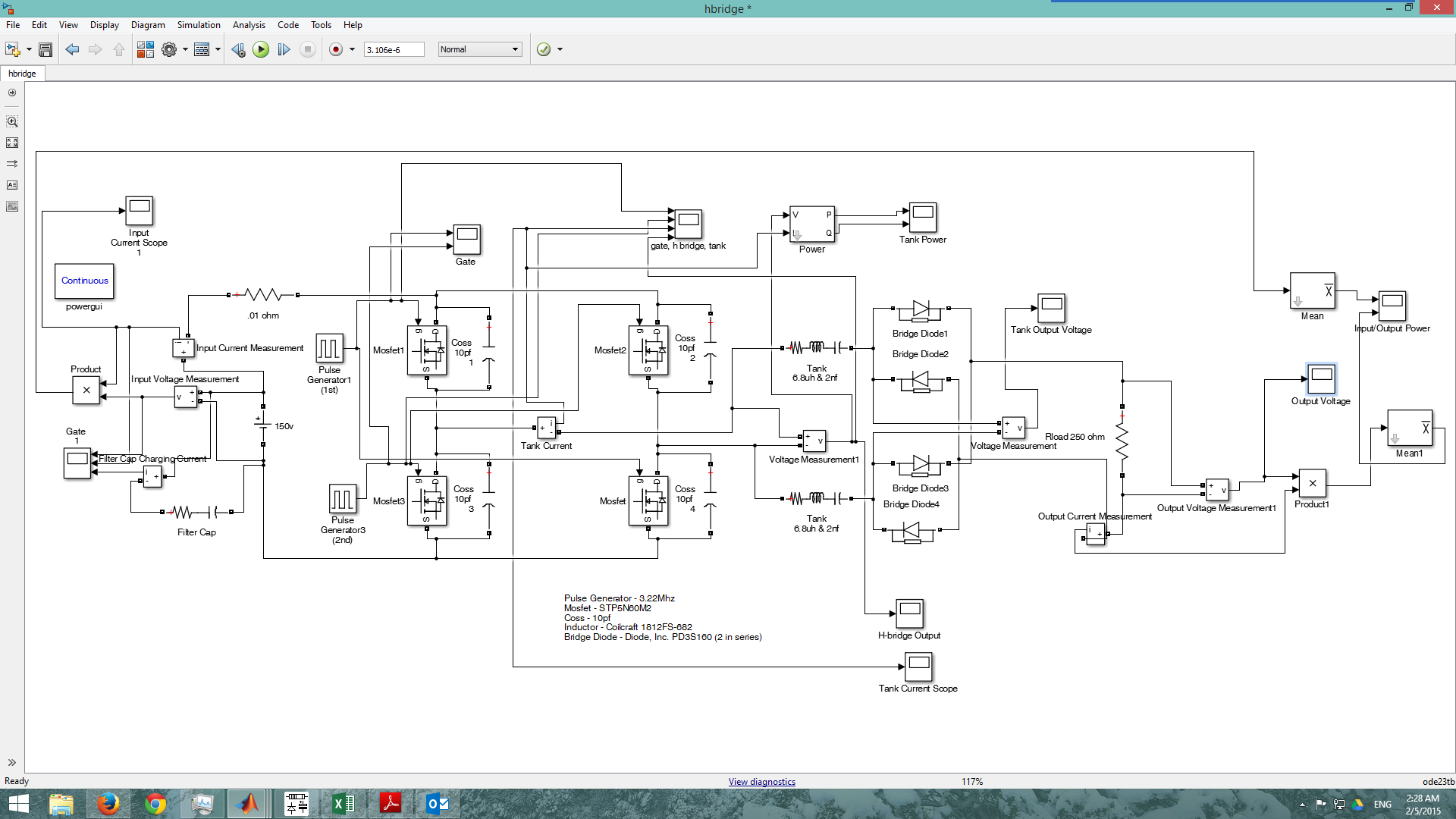Select the hbridge model tab
Image resolution: width=1456 pixels, height=819 pixels.
point(22,74)
